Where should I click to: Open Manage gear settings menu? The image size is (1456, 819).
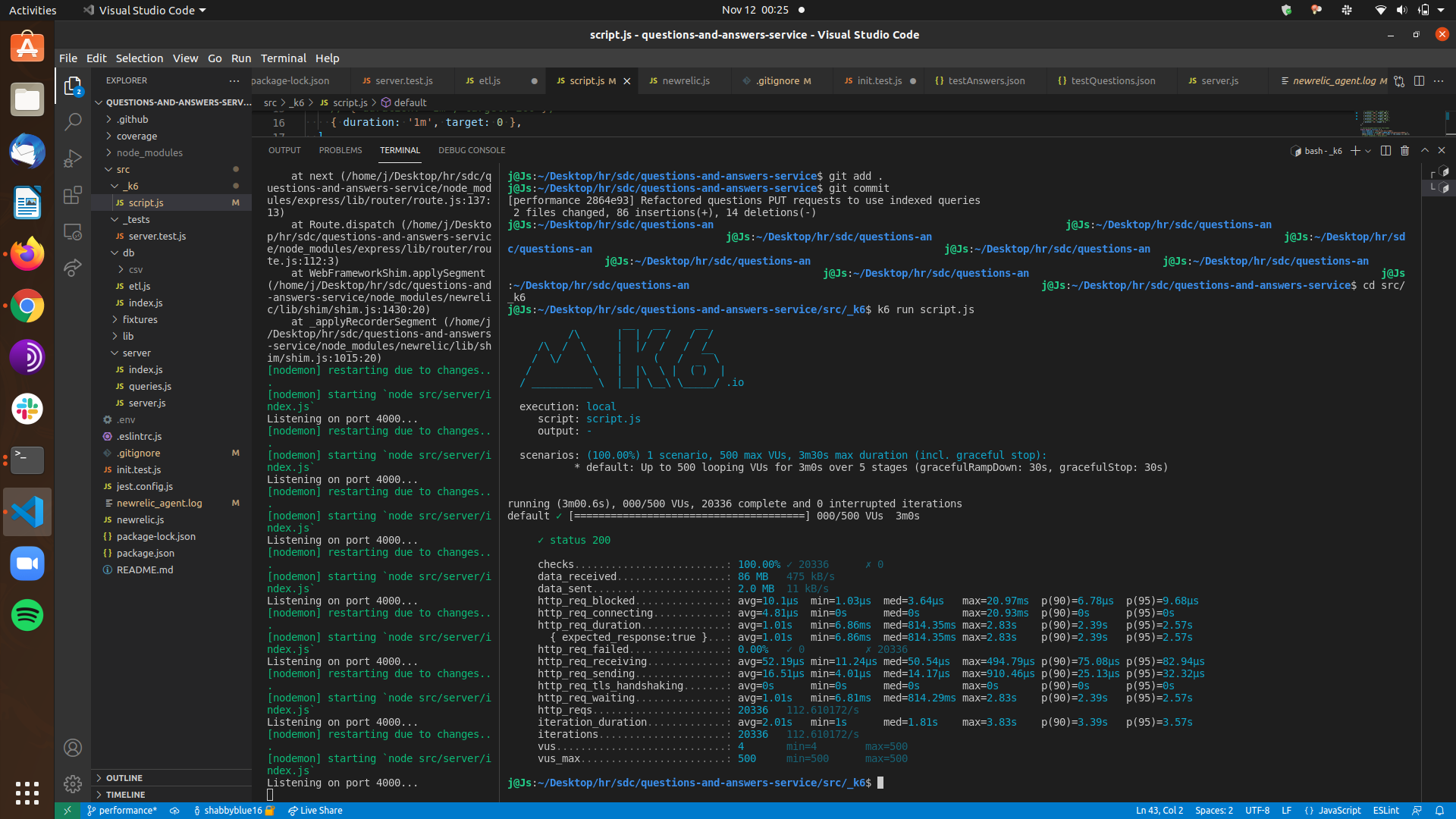point(73,783)
